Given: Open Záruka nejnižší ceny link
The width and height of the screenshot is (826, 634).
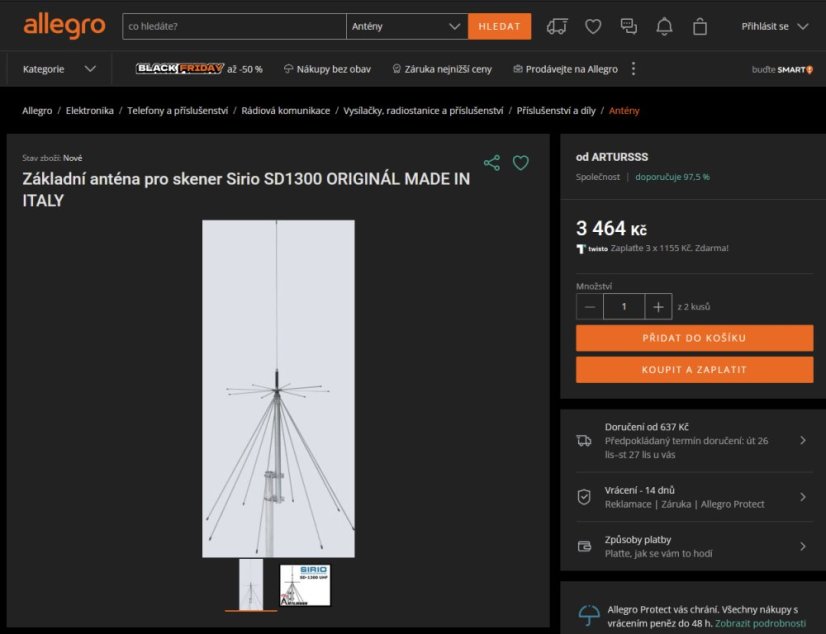Looking at the screenshot, I should pyautogui.click(x=442, y=69).
